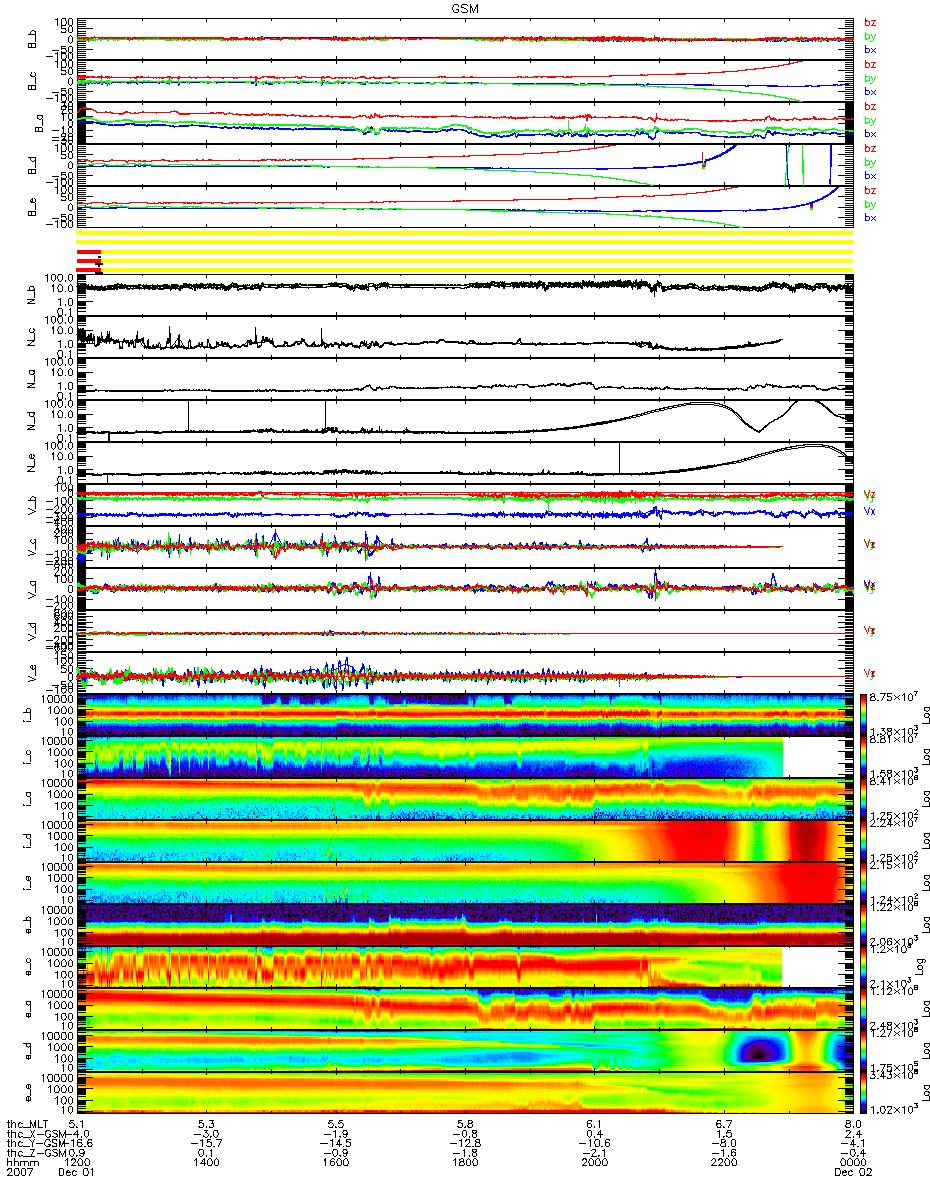Click the bz legend of B_c panel
This screenshot has width=930, height=1200.
point(870,64)
